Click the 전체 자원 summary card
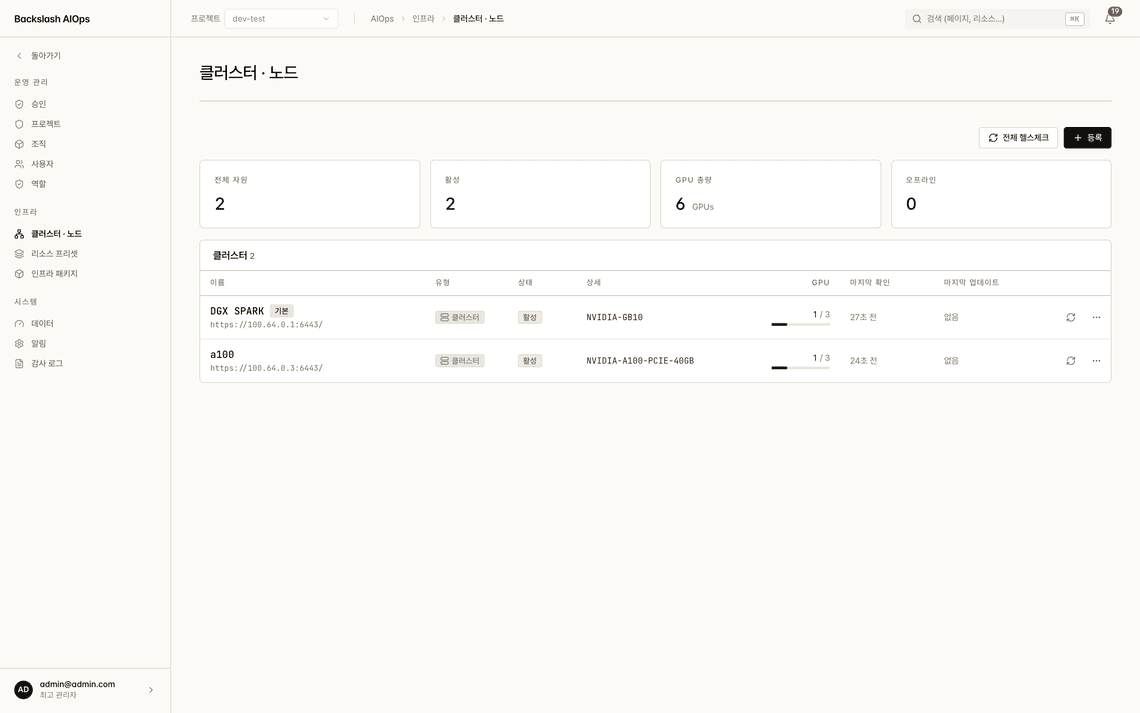The height and width of the screenshot is (713, 1140). click(310, 194)
